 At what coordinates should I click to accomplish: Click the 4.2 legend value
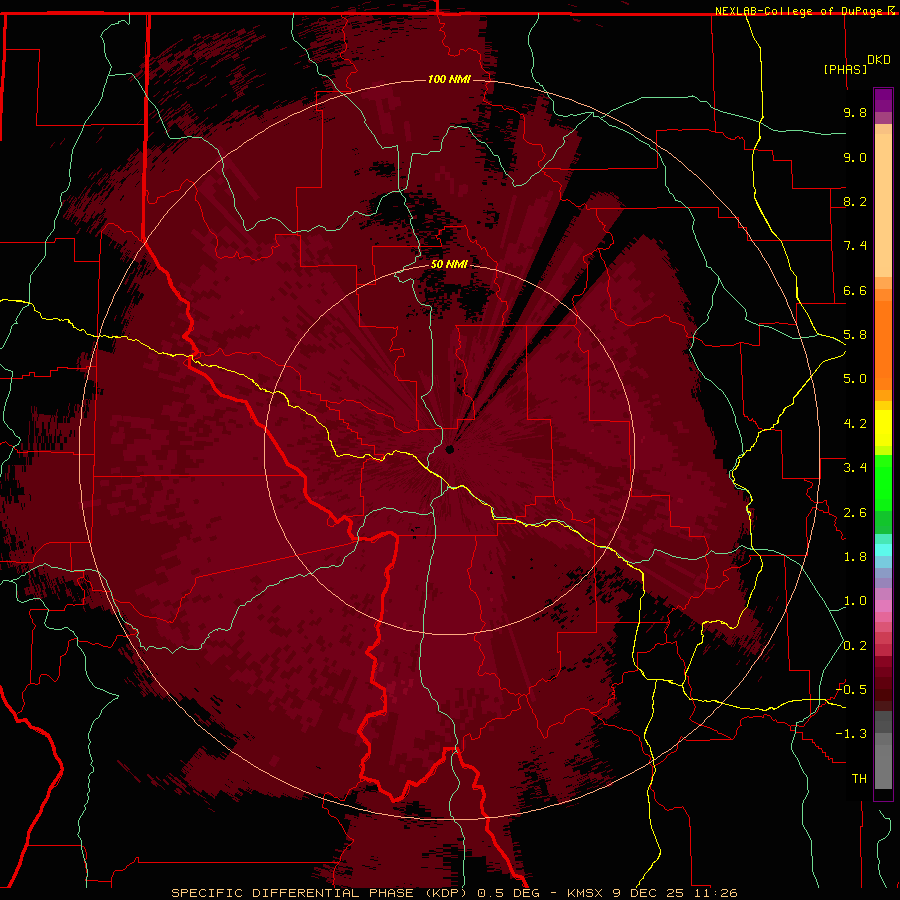coord(855,424)
